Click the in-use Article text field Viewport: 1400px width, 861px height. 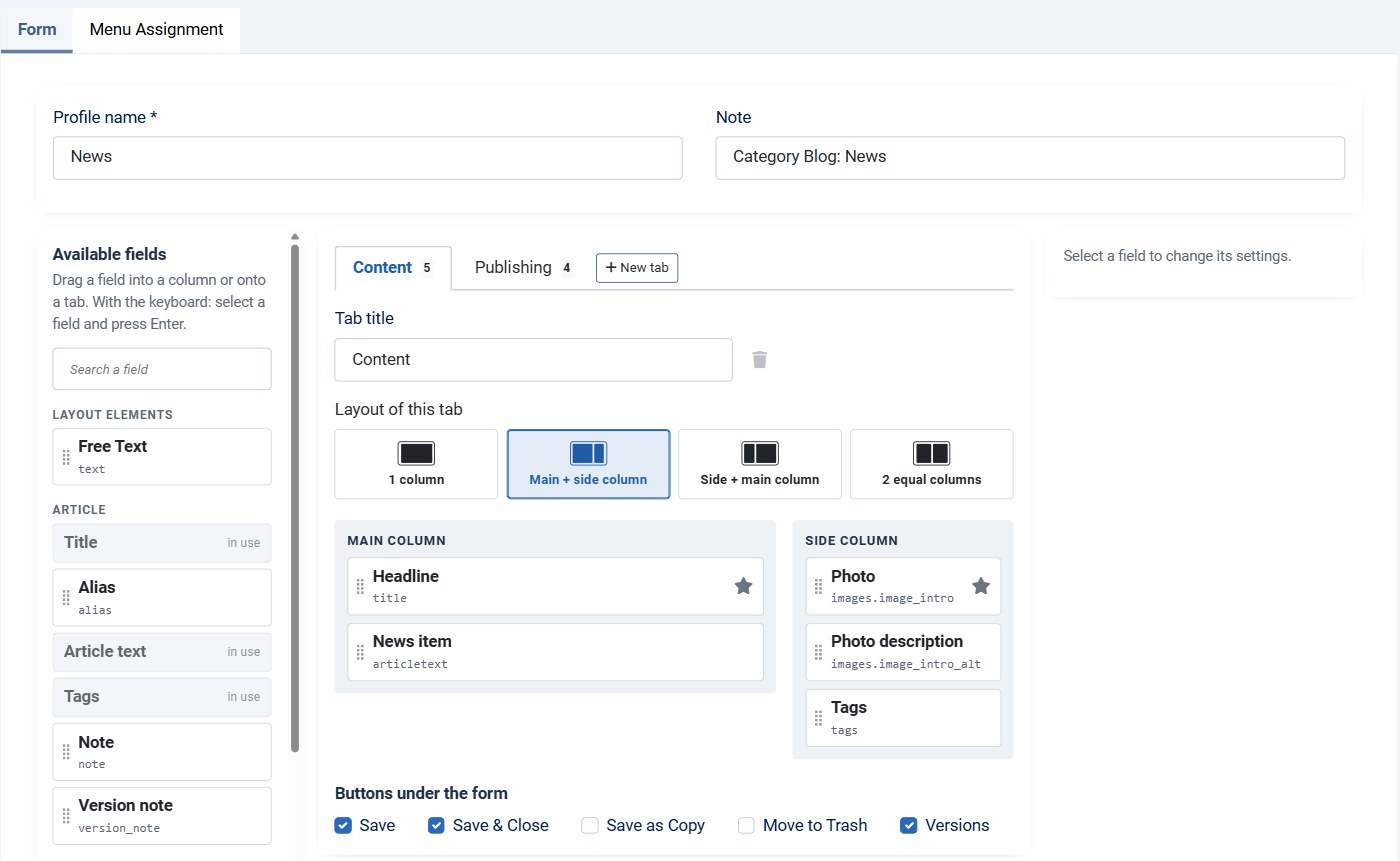point(162,652)
